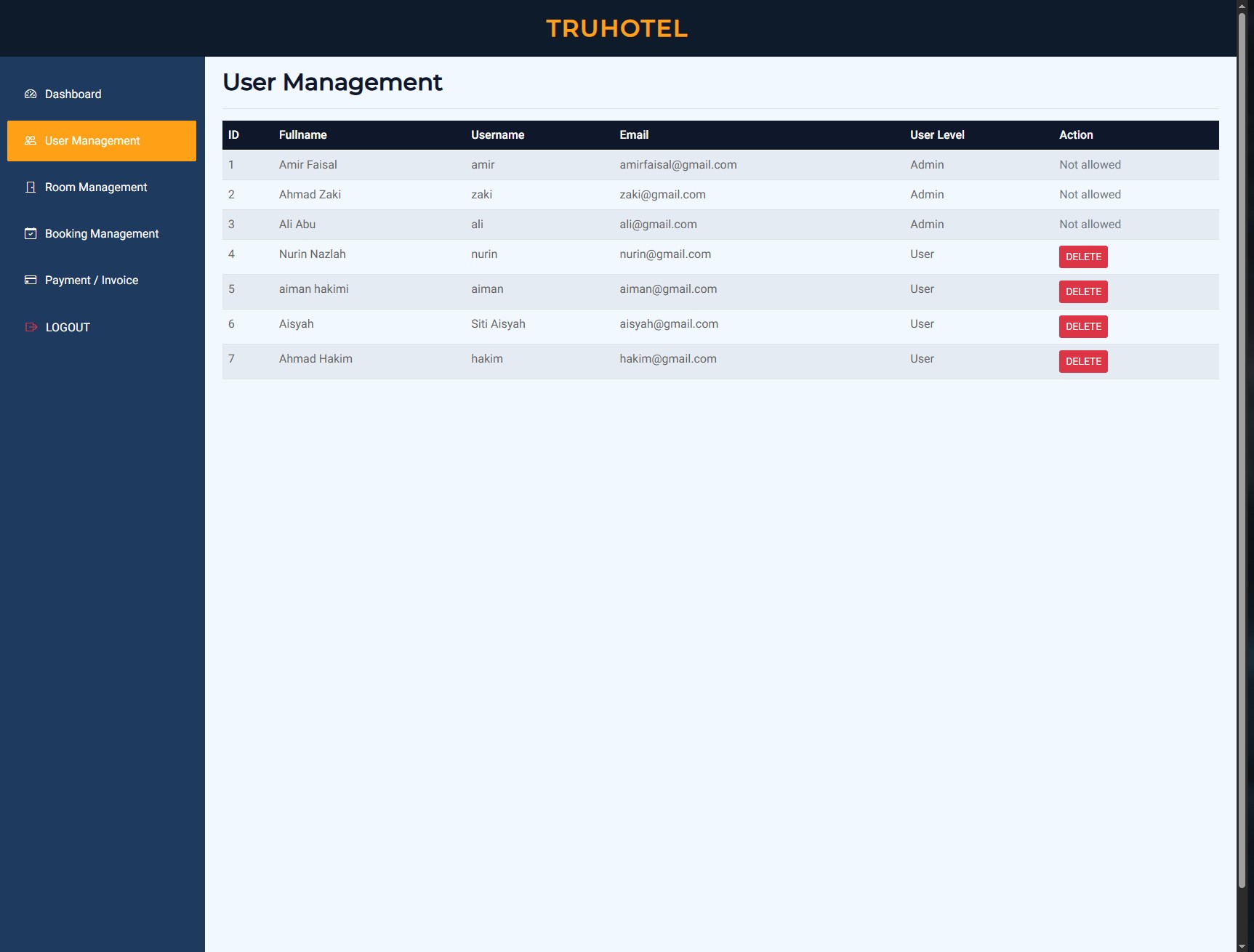The image size is (1254, 952).
Task: Click the Booking Management calendar icon
Action: pyautogui.click(x=31, y=233)
